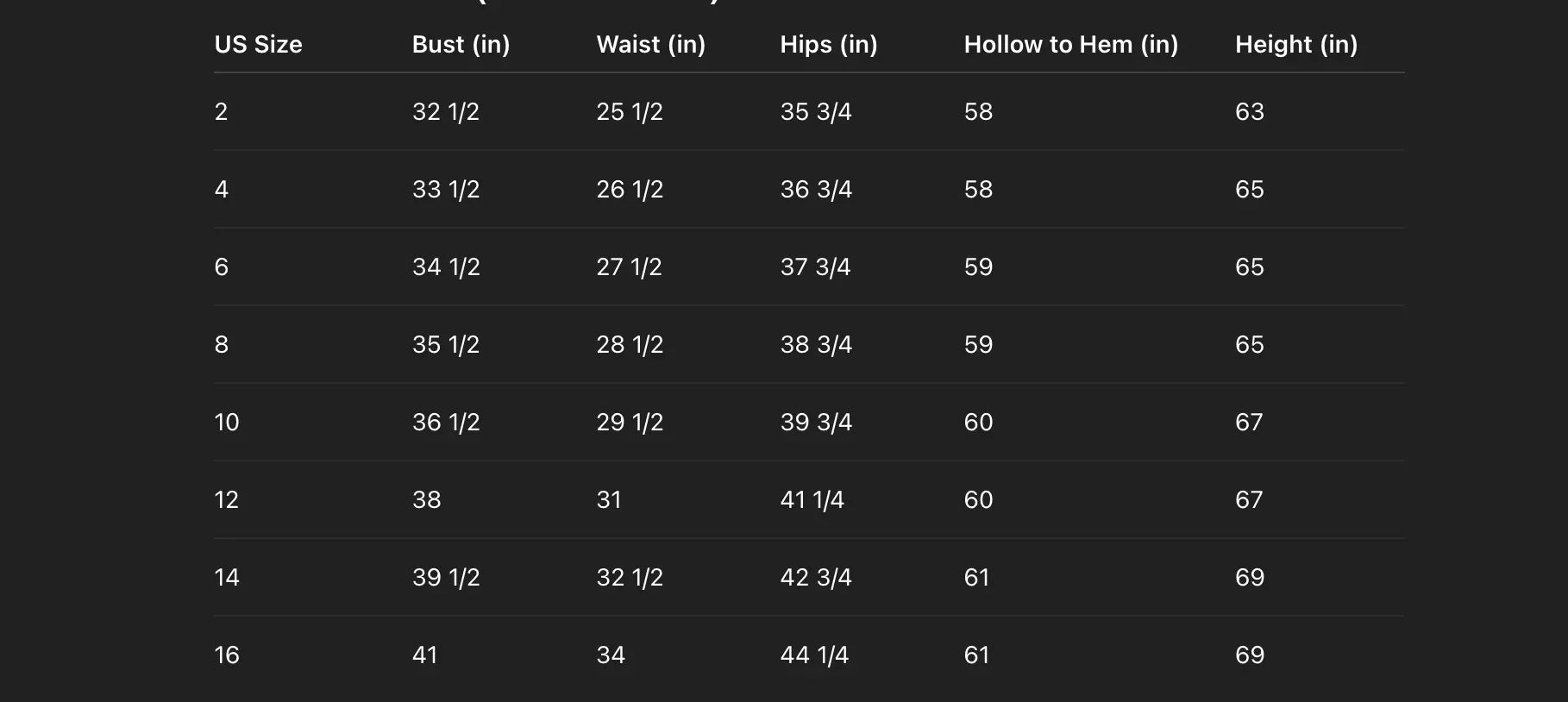1568x702 pixels.
Task: Click the bust value 38 for size 12
Action: coord(426,500)
